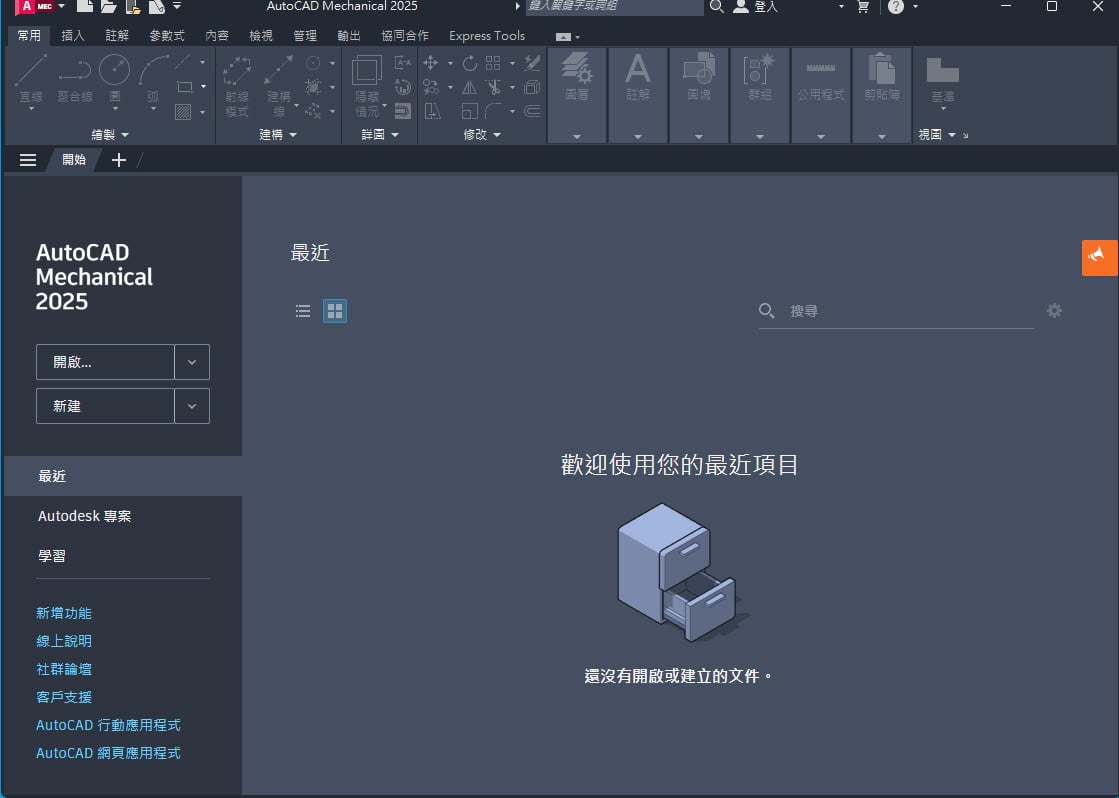Click the 圖塊 block panel button
Image resolution: width=1119 pixels, height=798 pixels.
[x=699, y=96]
